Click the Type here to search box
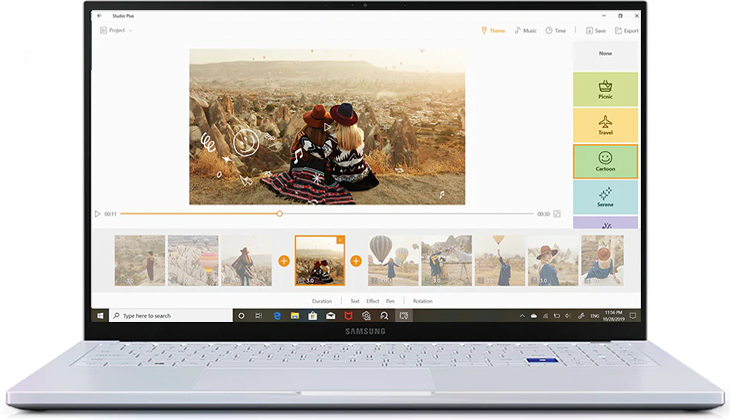 tap(171, 316)
